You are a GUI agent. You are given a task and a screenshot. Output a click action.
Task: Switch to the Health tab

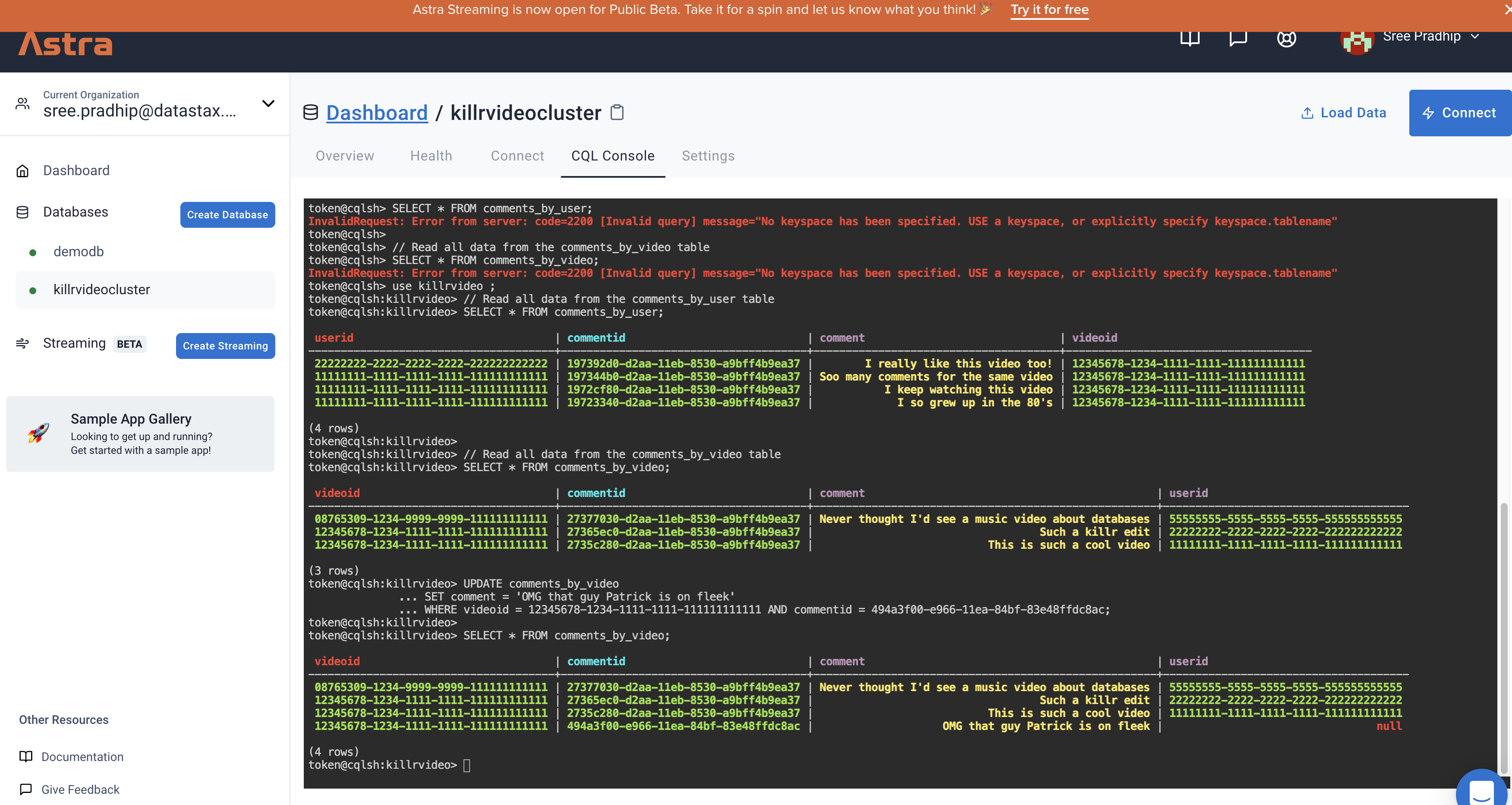coord(432,155)
